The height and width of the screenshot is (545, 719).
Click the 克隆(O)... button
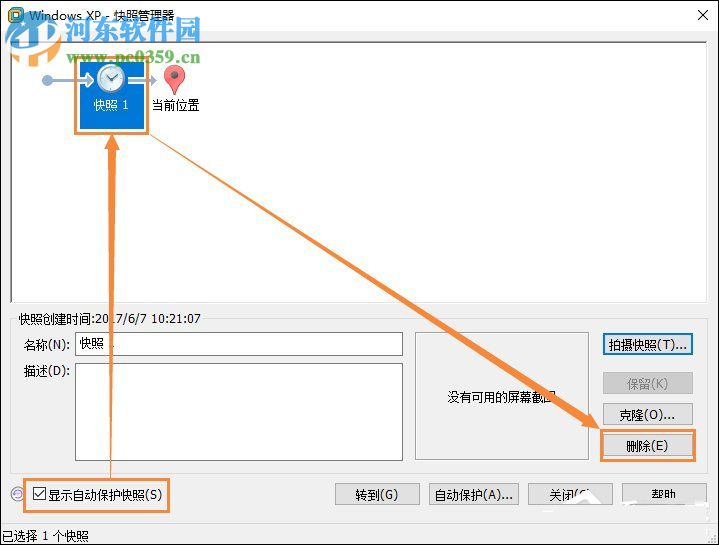click(647, 414)
